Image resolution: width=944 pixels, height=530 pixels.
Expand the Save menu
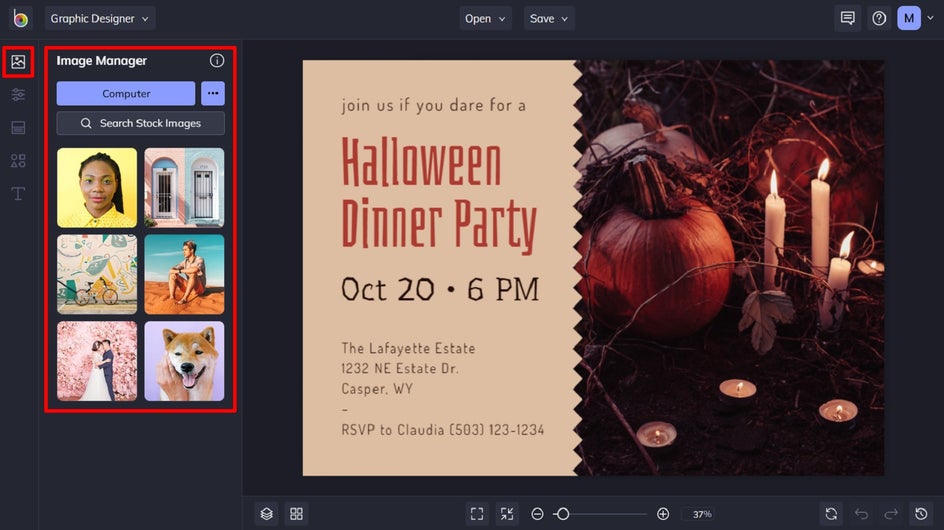[548, 19]
